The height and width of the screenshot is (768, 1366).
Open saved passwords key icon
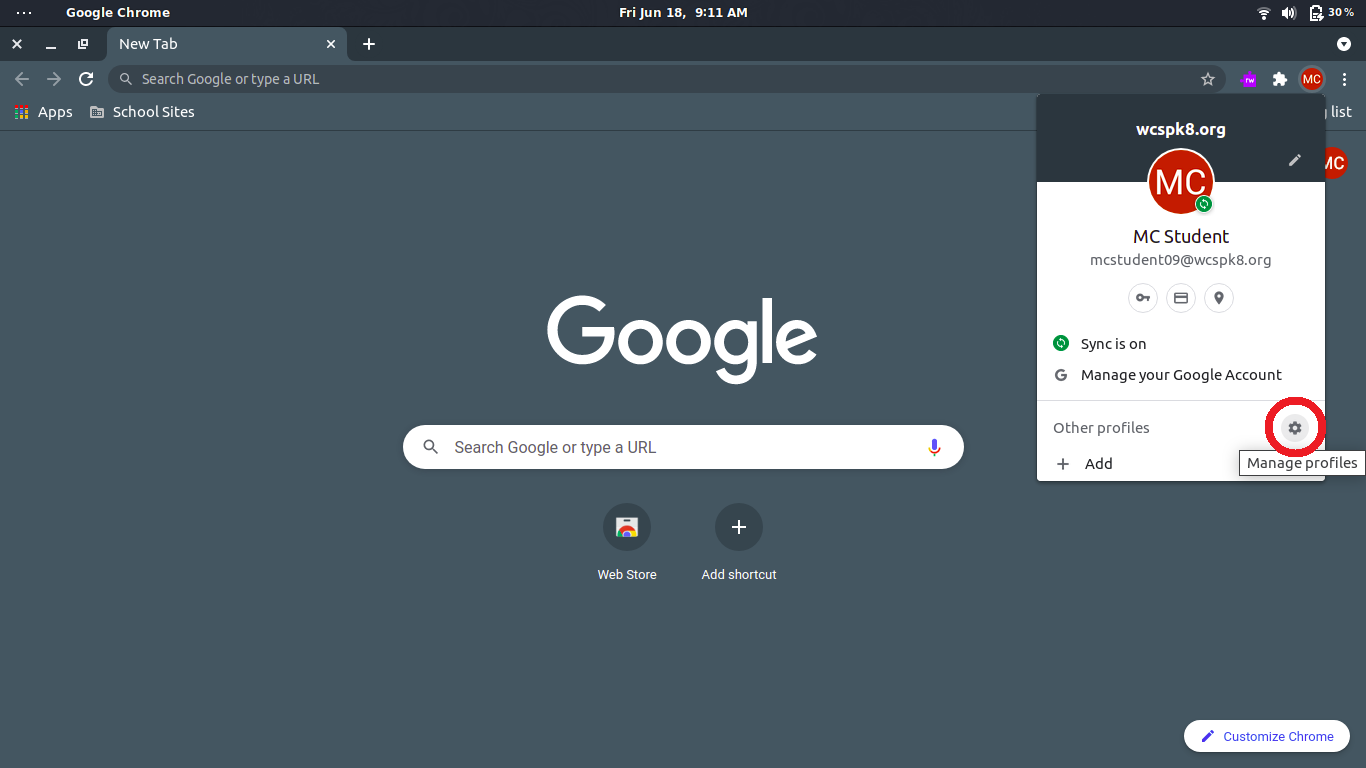click(x=1143, y=298)
